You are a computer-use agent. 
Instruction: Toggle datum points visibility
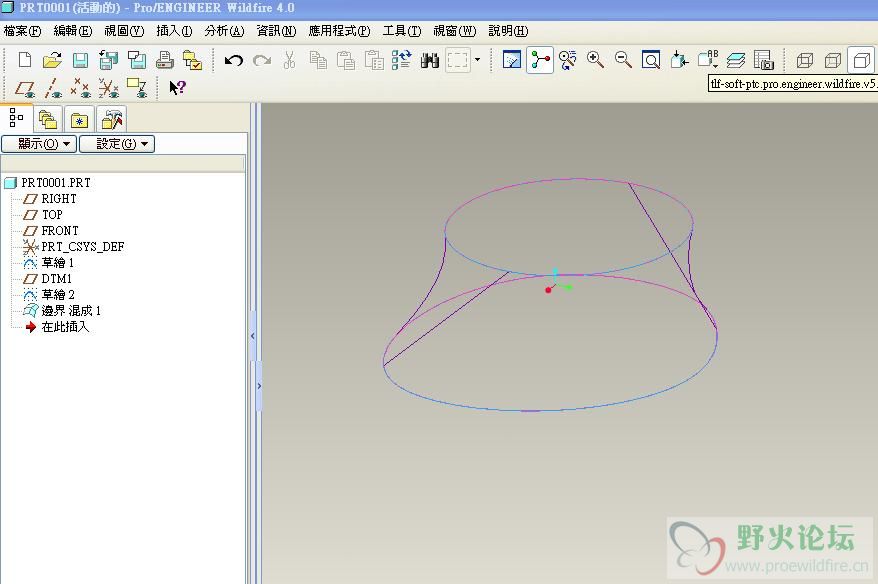pos(81,88)
